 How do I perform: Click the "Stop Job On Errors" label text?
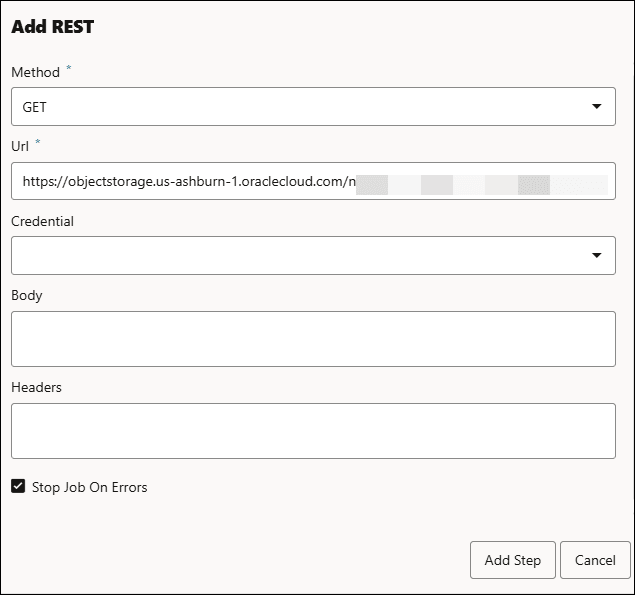click(90, 487)
